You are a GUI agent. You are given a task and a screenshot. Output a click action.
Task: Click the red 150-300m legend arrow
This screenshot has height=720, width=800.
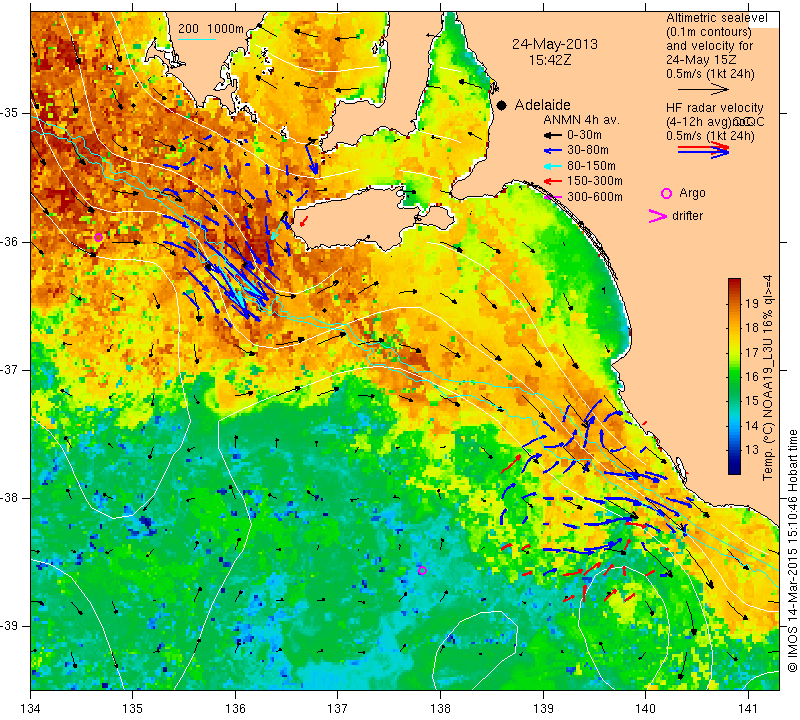click(553, 181)
